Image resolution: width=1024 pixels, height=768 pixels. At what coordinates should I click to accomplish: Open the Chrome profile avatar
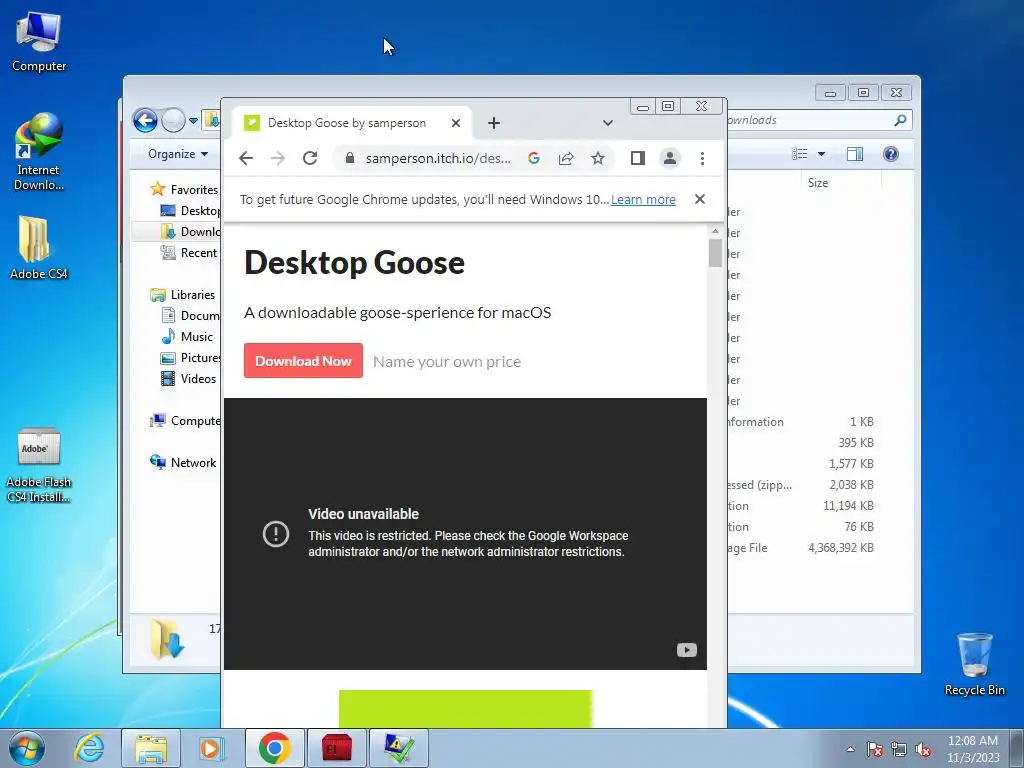click(669, 158)
